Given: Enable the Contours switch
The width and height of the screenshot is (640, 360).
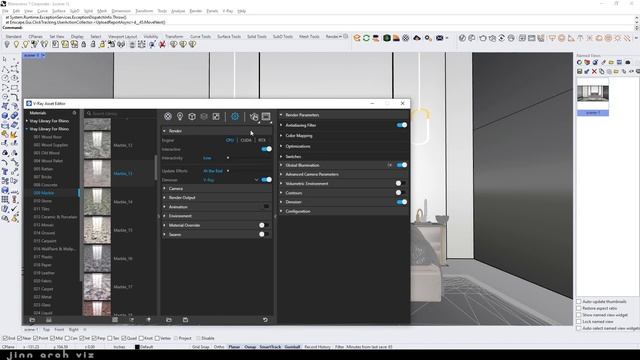Looking at the screenshot, I should tap(400, 193).
